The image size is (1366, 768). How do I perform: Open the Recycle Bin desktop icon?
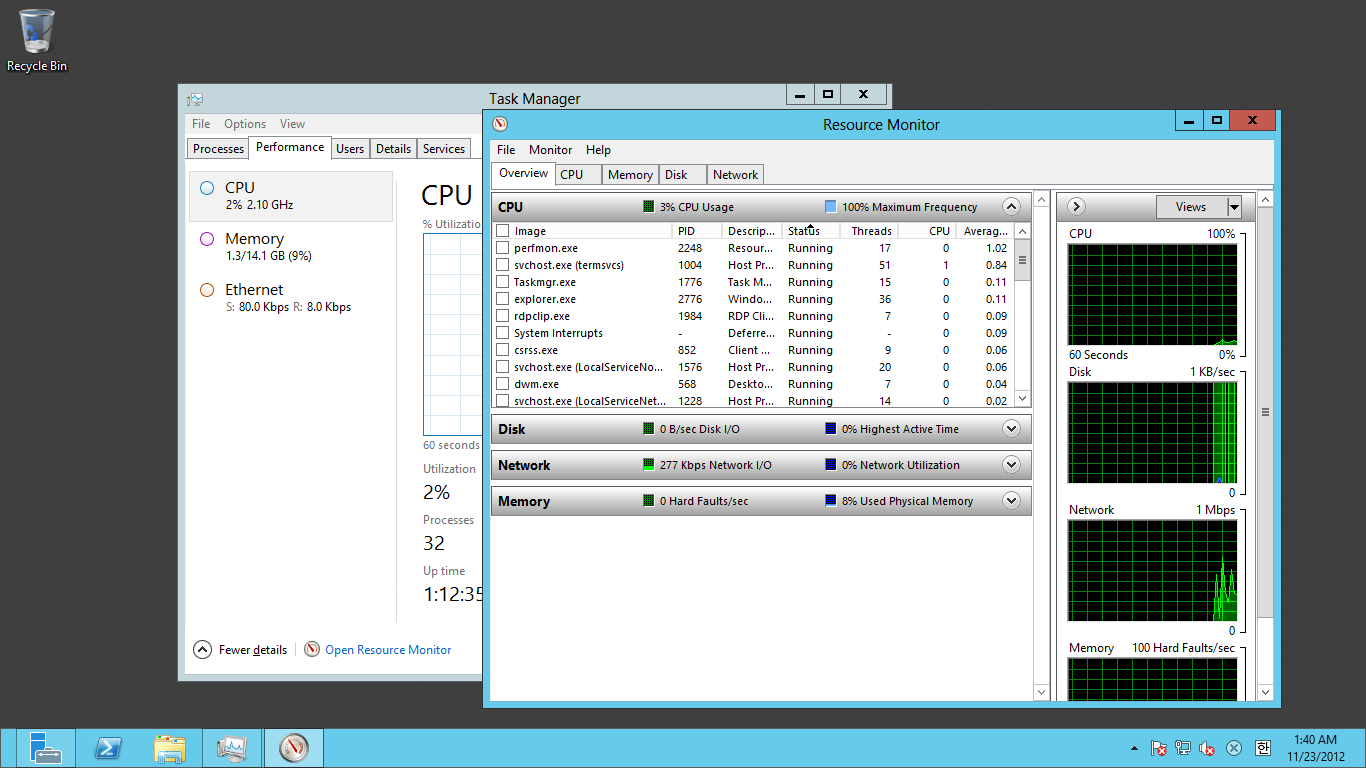(37, 40)
